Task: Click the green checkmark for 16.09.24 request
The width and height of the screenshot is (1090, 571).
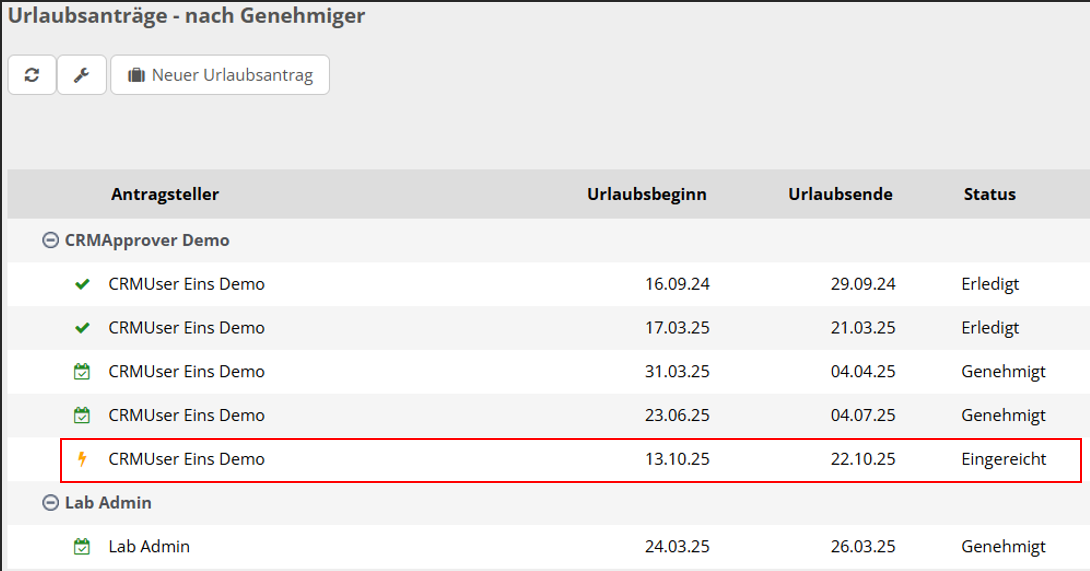Action: pos(82,284)
